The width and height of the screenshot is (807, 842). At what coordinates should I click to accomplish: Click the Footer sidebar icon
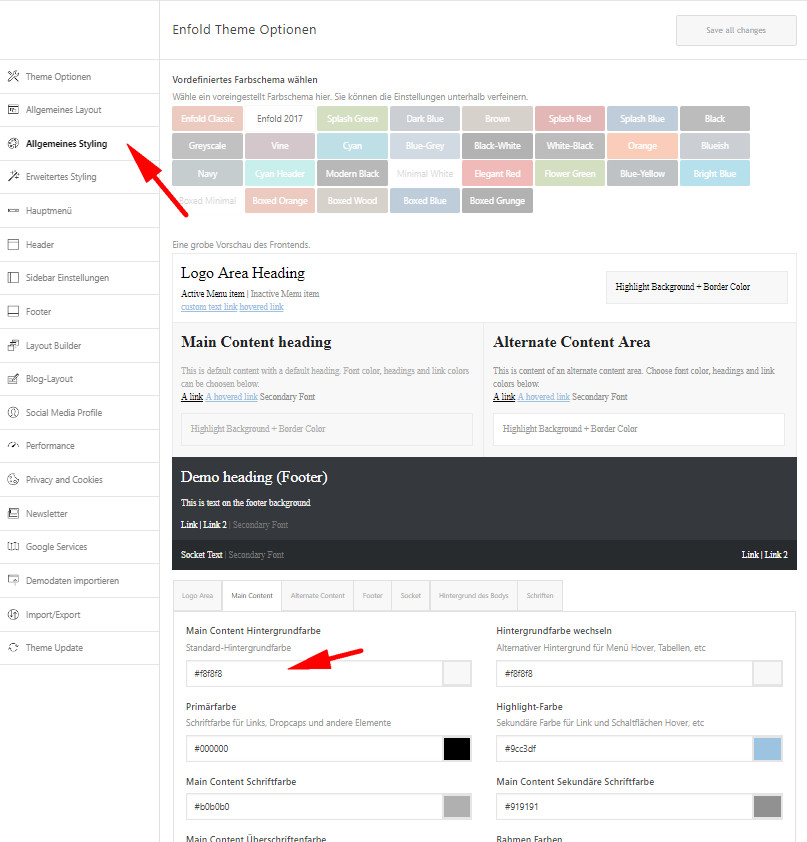click(13, 311)
